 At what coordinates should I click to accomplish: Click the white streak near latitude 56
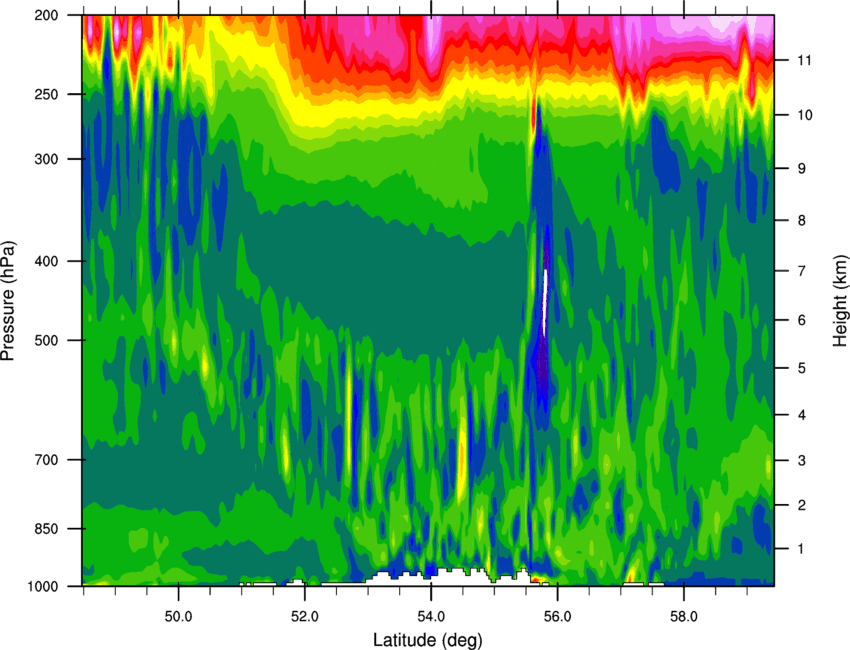pyautogui.click(x=545, y=301)
